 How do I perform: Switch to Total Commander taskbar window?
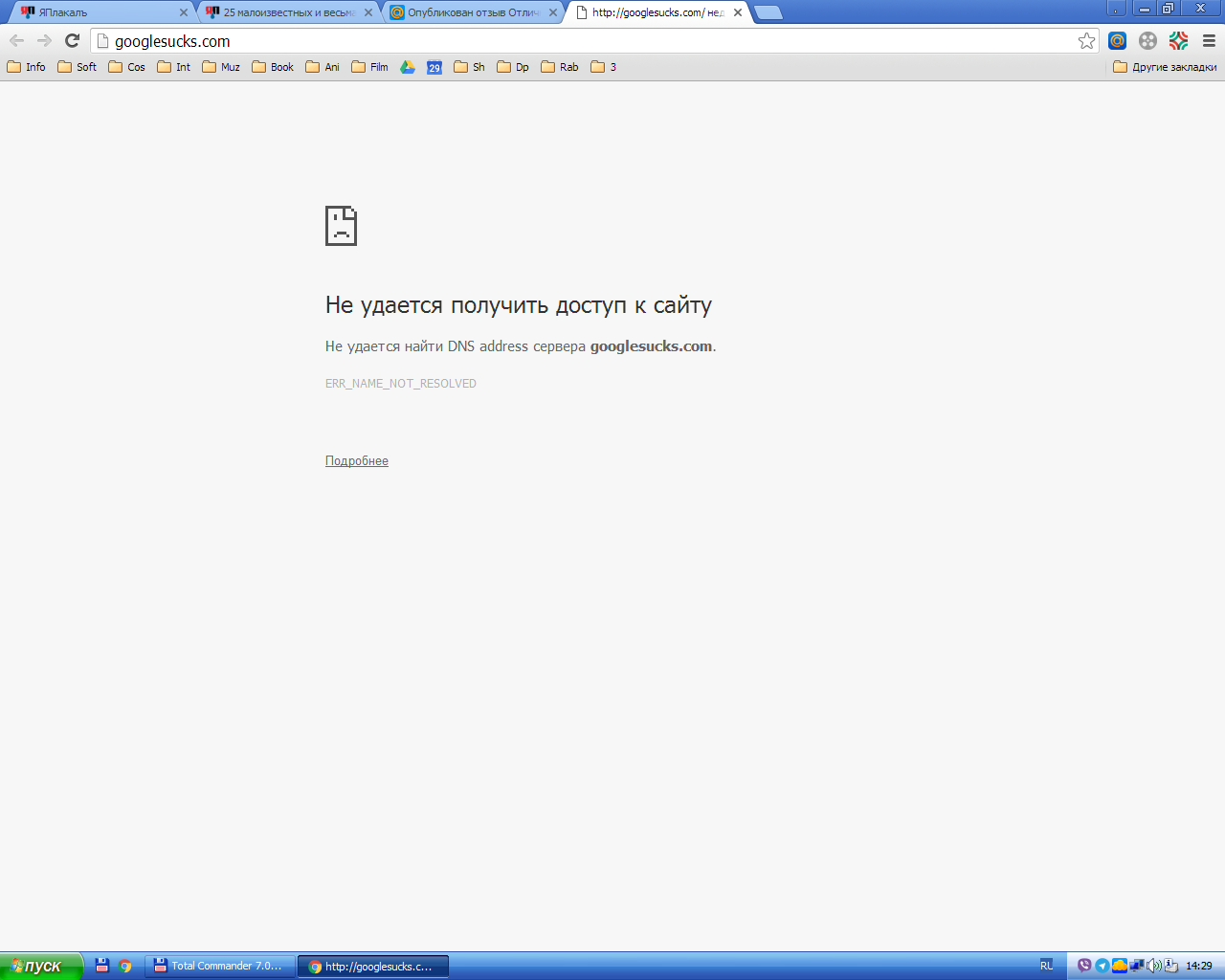click(220, 967)
